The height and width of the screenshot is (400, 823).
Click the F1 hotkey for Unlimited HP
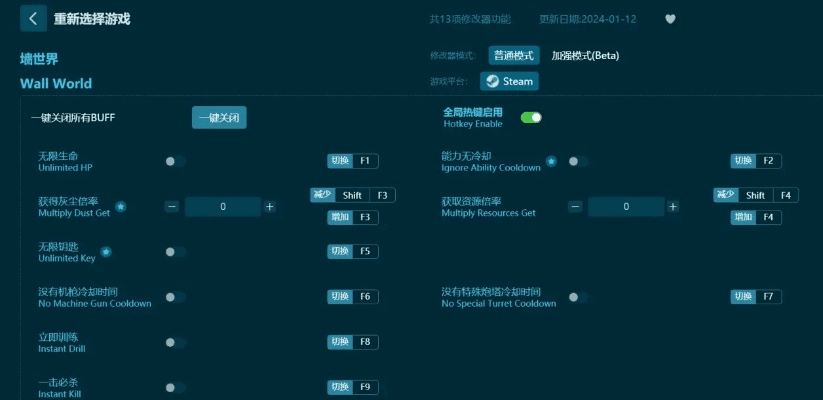[353, 161]
